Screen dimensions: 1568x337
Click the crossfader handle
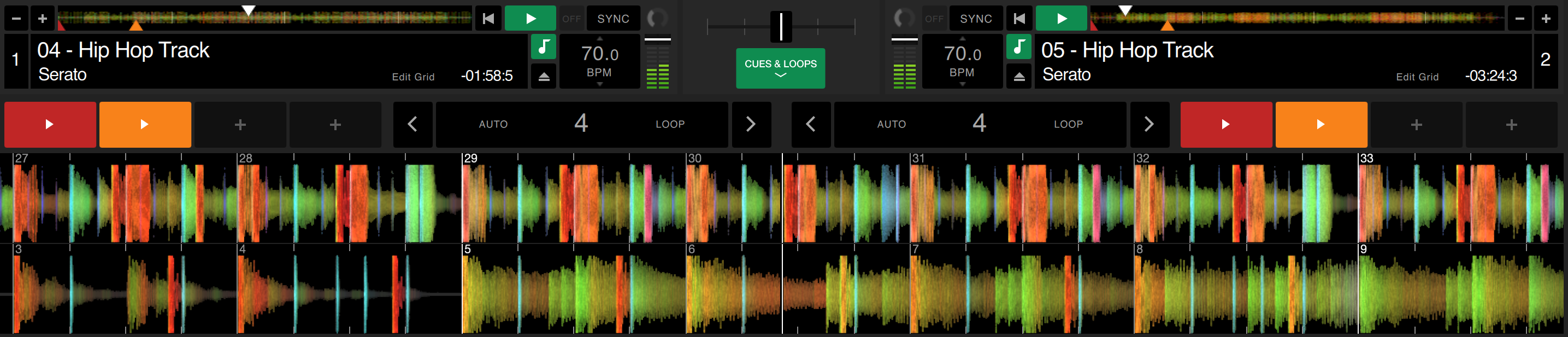pos(780,26)
